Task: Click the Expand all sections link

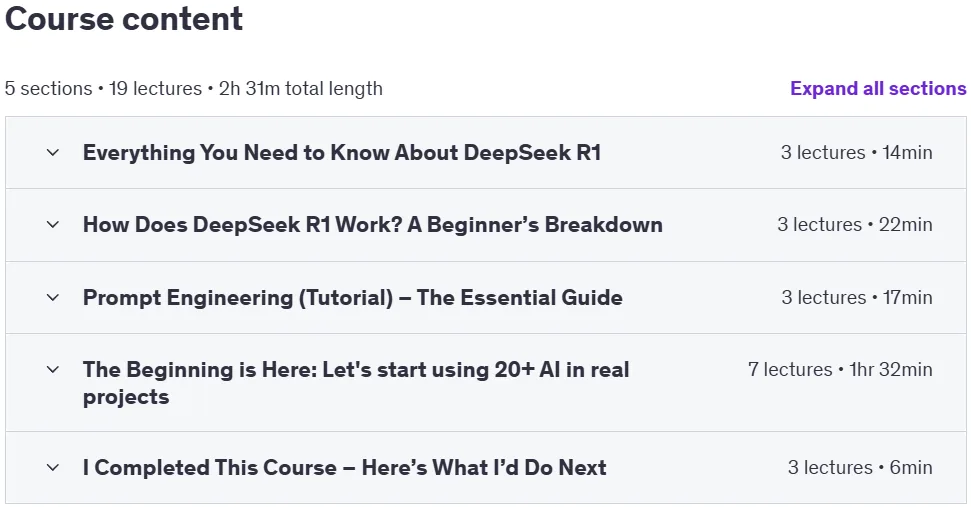Action: coord(878,89)
